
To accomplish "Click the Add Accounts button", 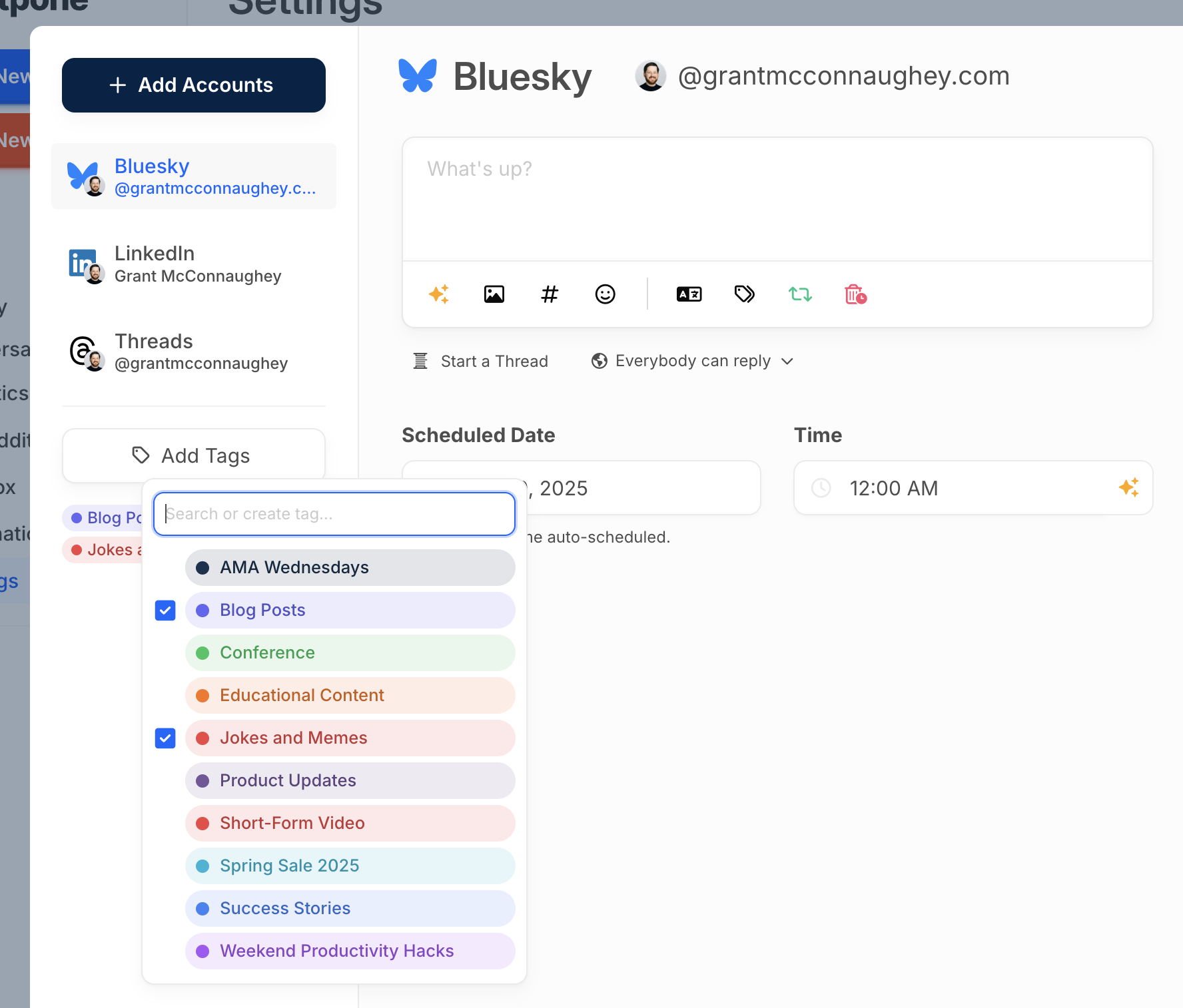I will [194, 85].
